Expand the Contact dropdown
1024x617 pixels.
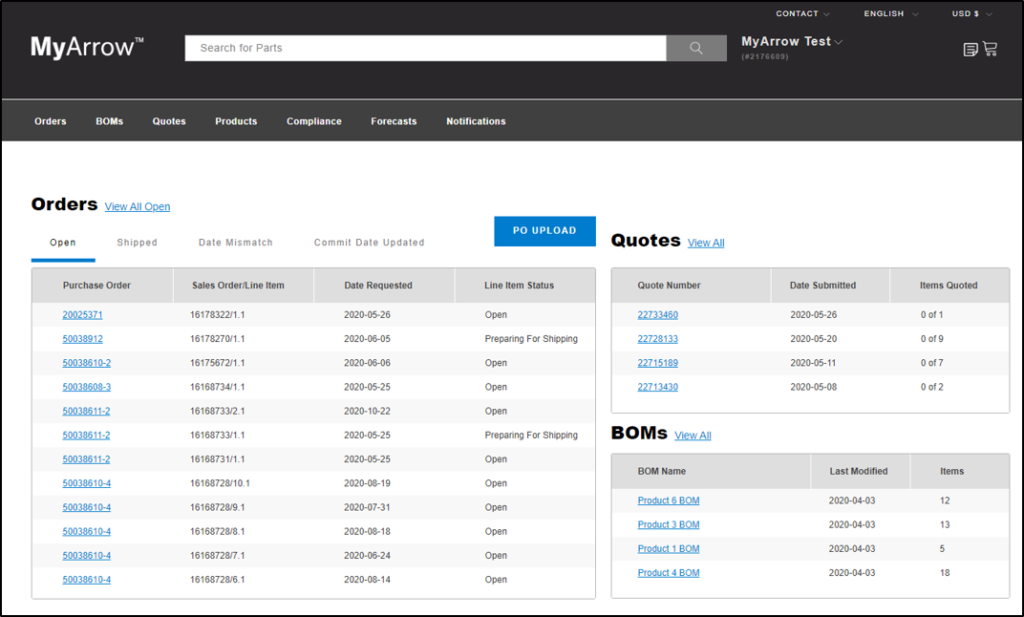[803, 14]
